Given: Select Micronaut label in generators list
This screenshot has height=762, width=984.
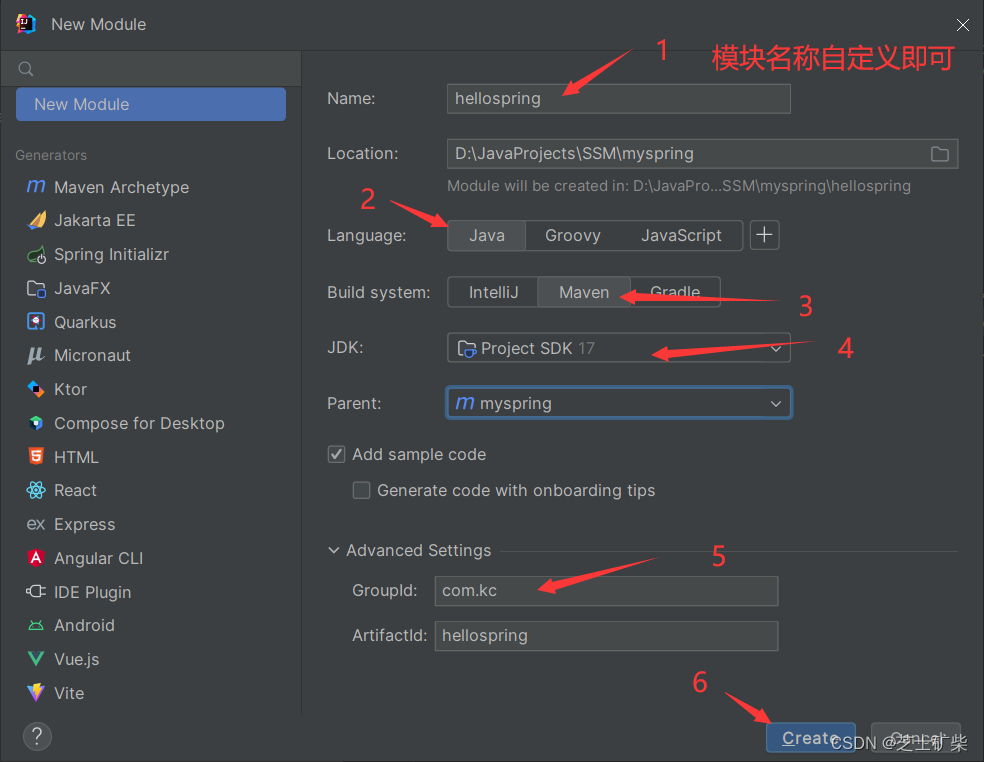Looking at the screenshot, I should pos(92,355).
